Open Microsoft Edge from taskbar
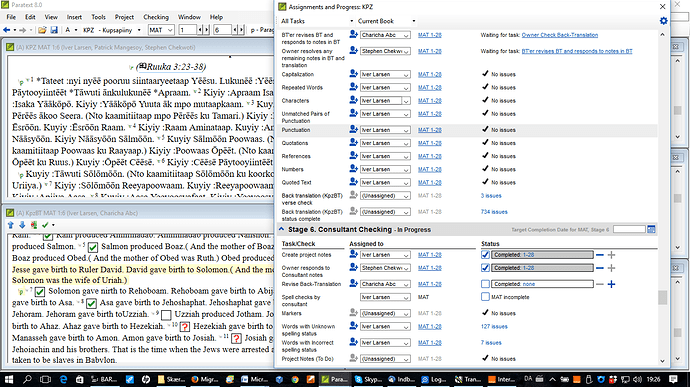690x387 pixels. pyautogui.click(x=63, y=379)
